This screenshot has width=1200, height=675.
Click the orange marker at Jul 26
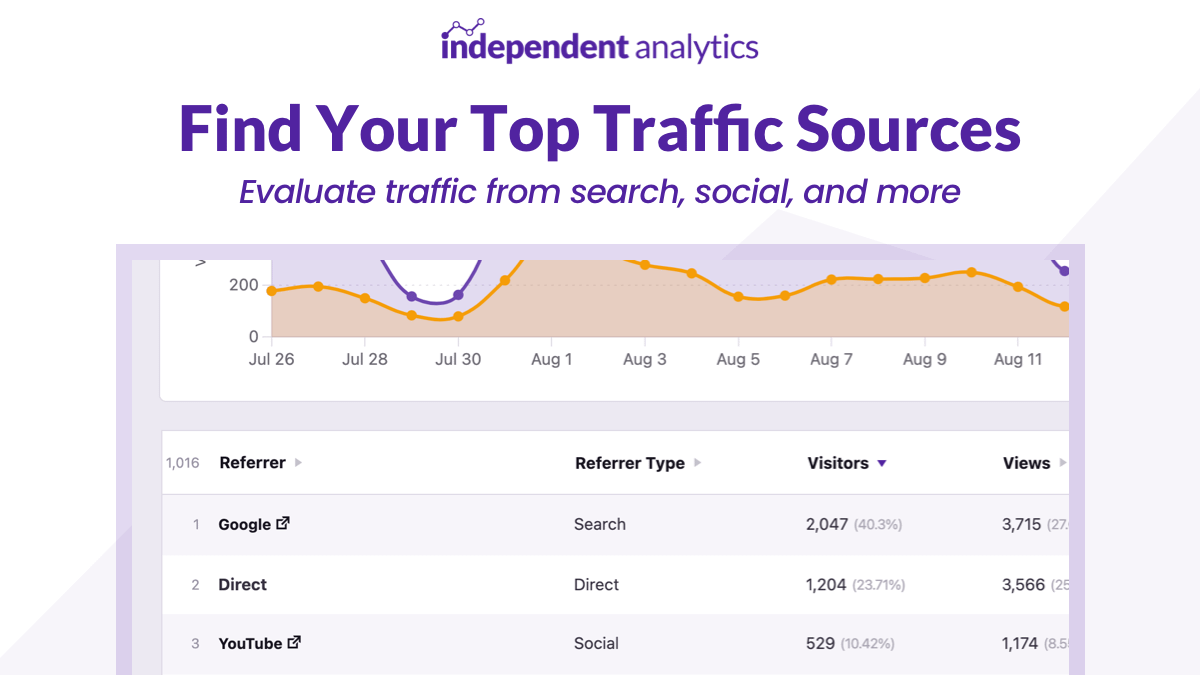[270, 292]
